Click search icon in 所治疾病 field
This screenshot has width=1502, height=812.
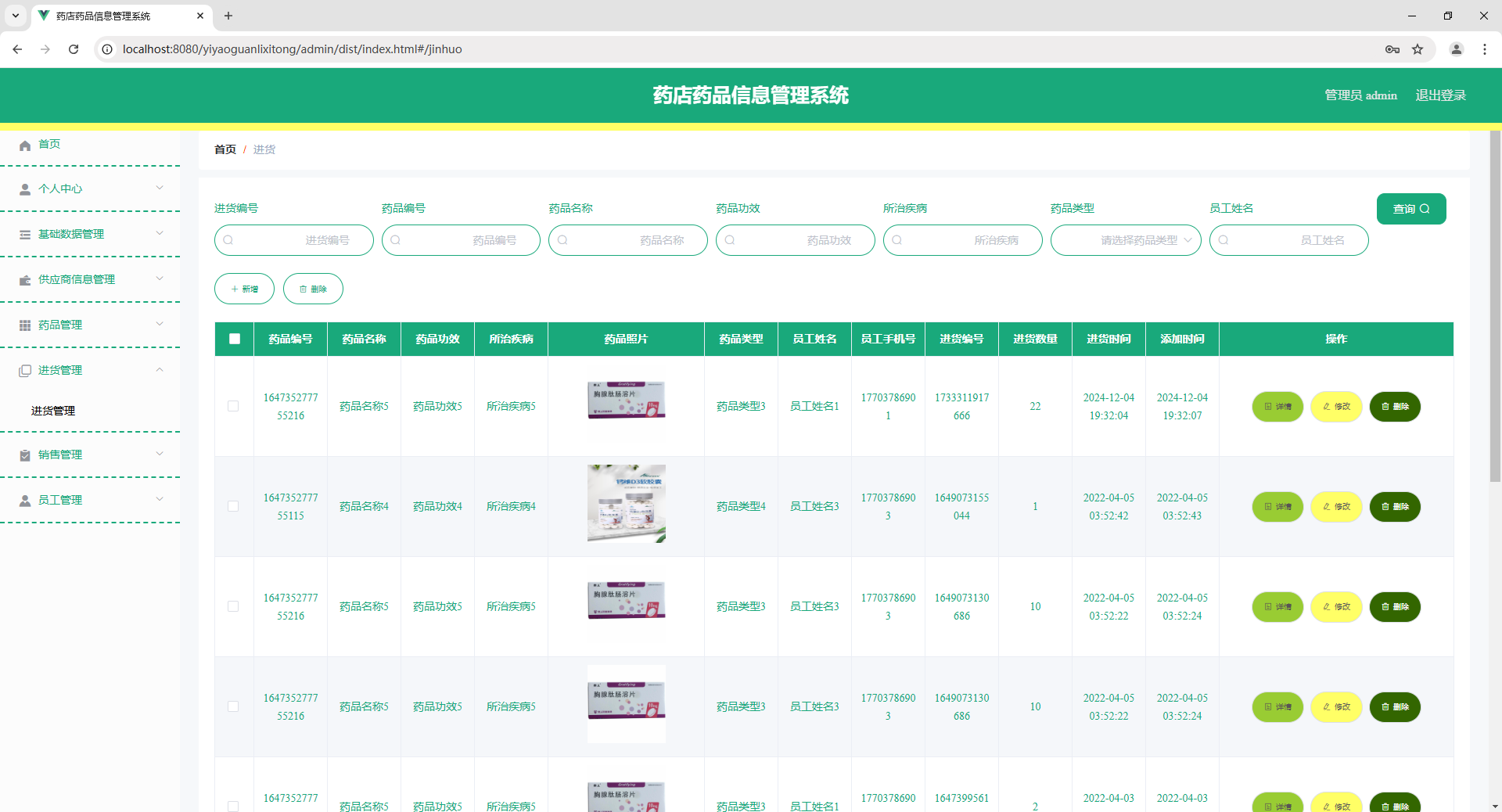pos(897,240)
